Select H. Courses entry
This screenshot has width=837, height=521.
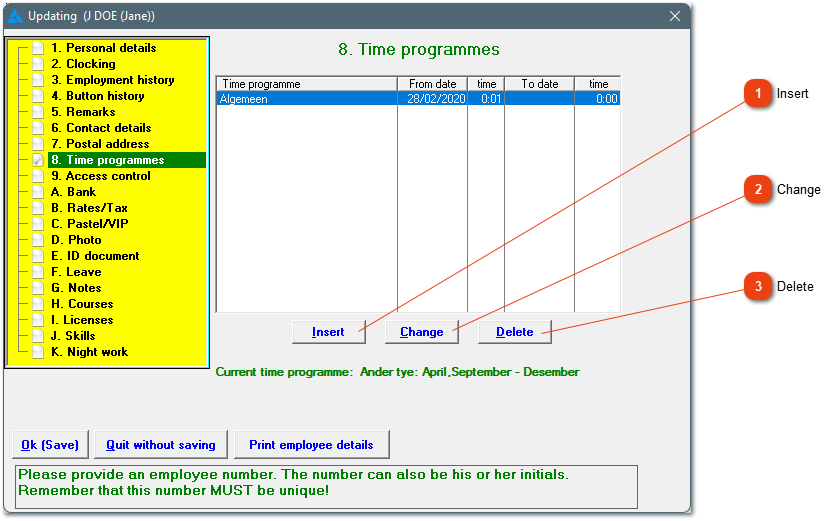click(82, 304)
